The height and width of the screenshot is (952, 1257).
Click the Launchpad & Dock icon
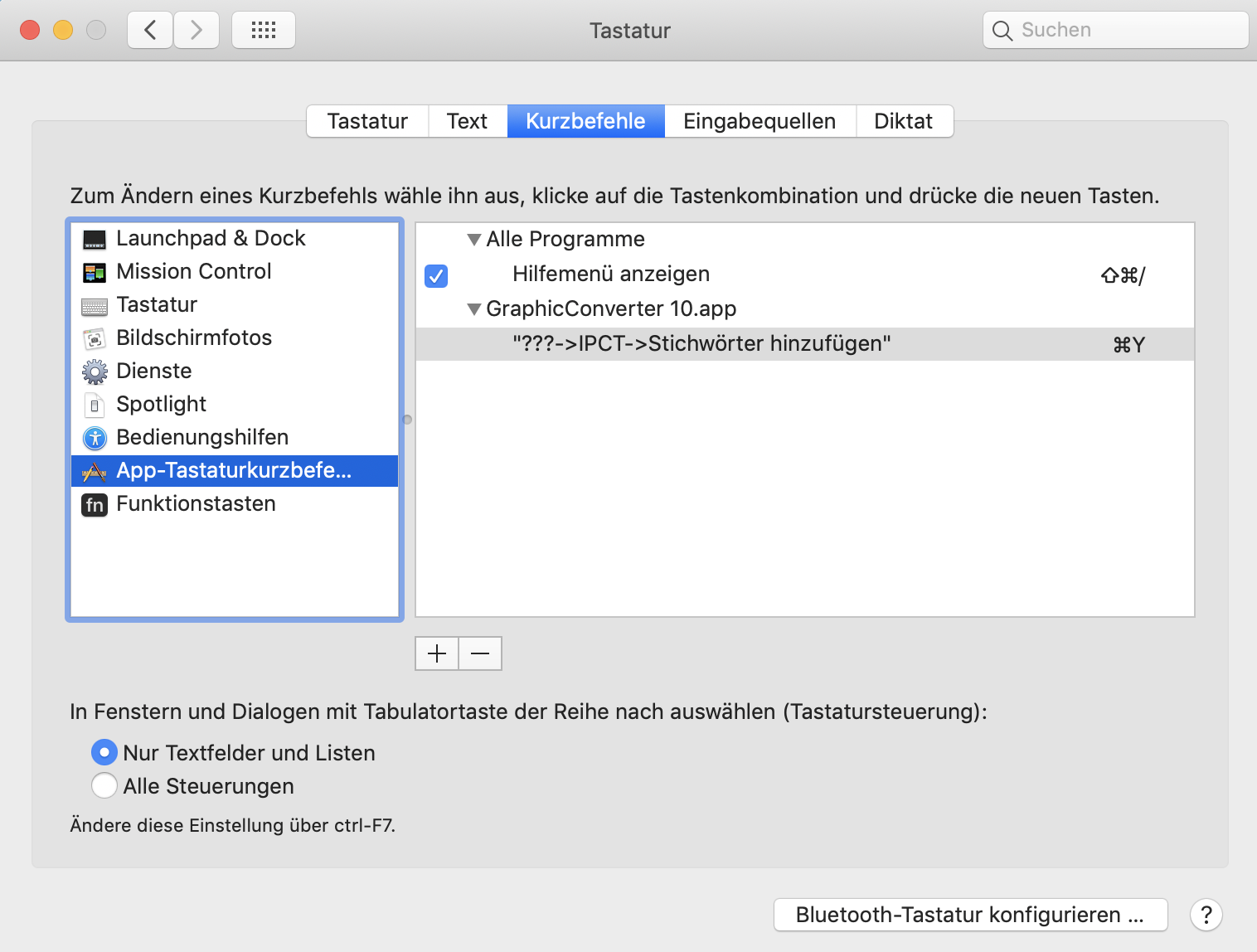coord(95,240)
